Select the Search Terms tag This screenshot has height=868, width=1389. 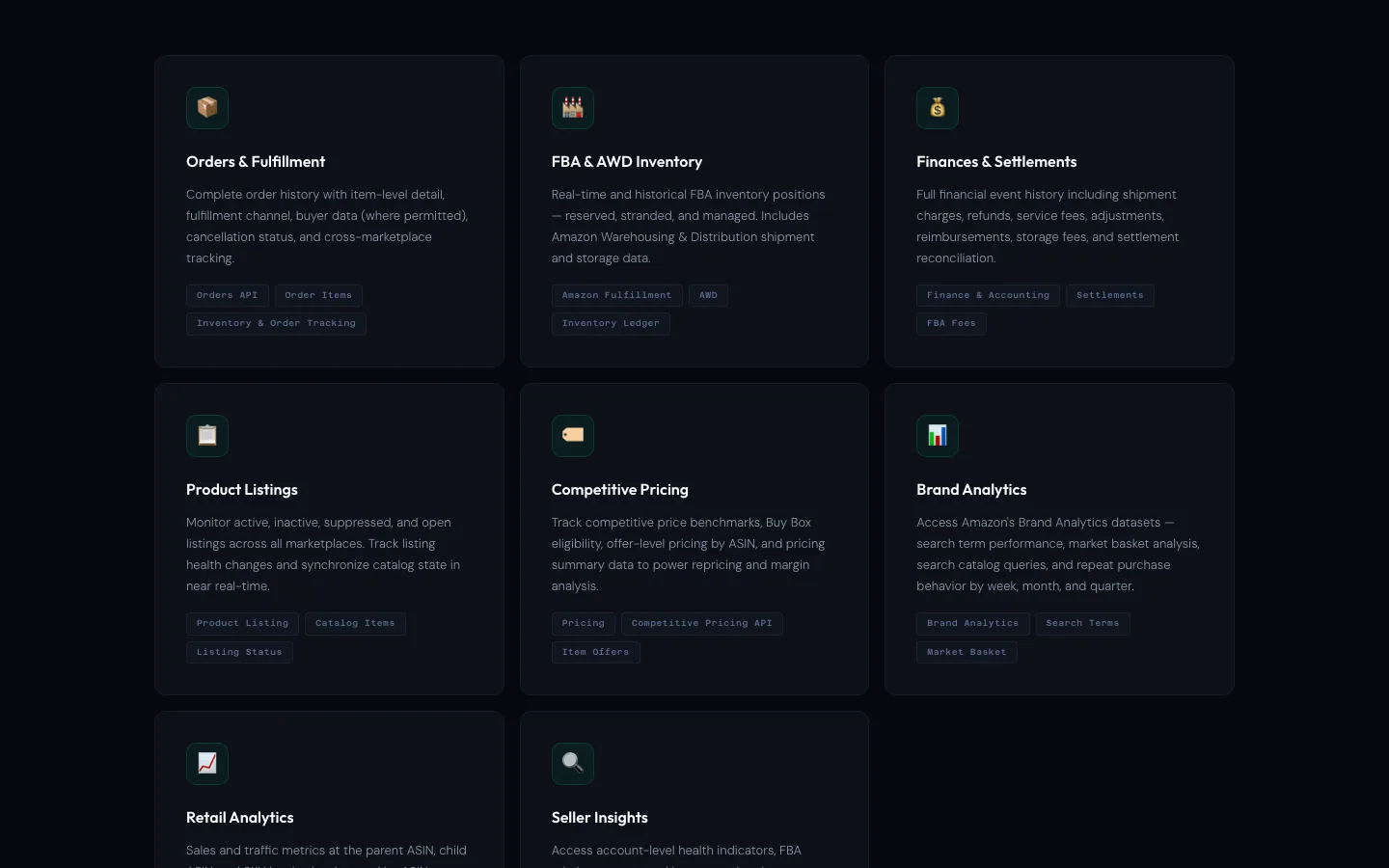pyautogui.click(x=1082, y=623)
